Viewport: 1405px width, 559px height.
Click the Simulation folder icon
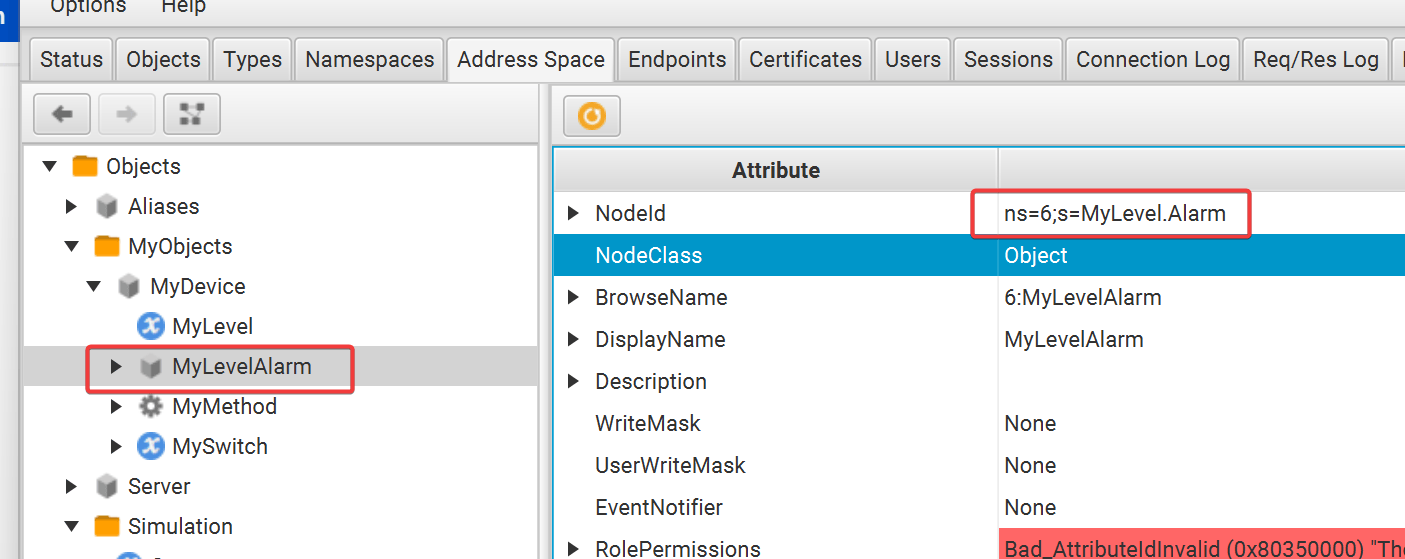coord(106,527)
